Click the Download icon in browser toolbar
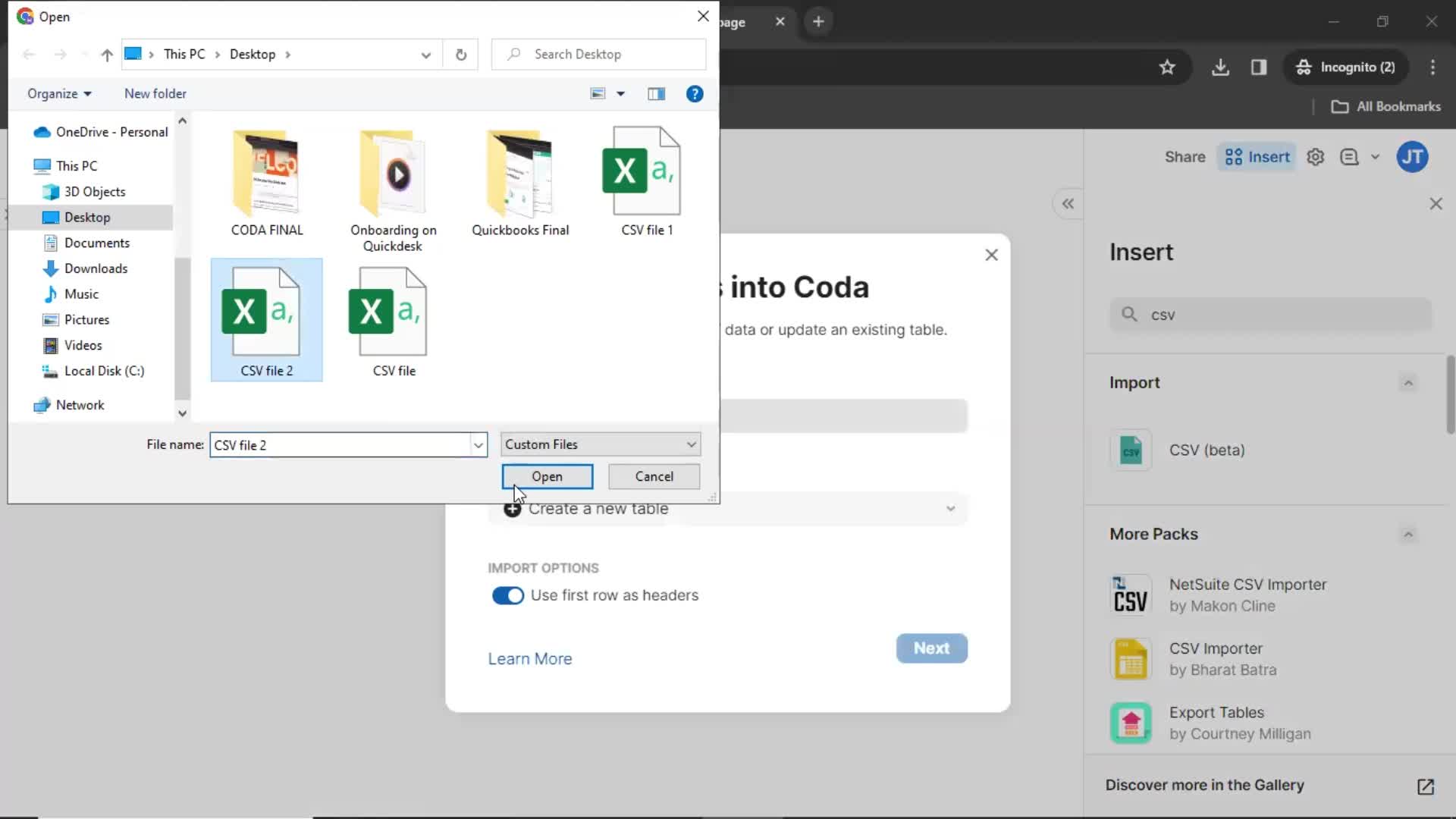Screen dimensions: 1456x819 click(x=1222, y=66)
